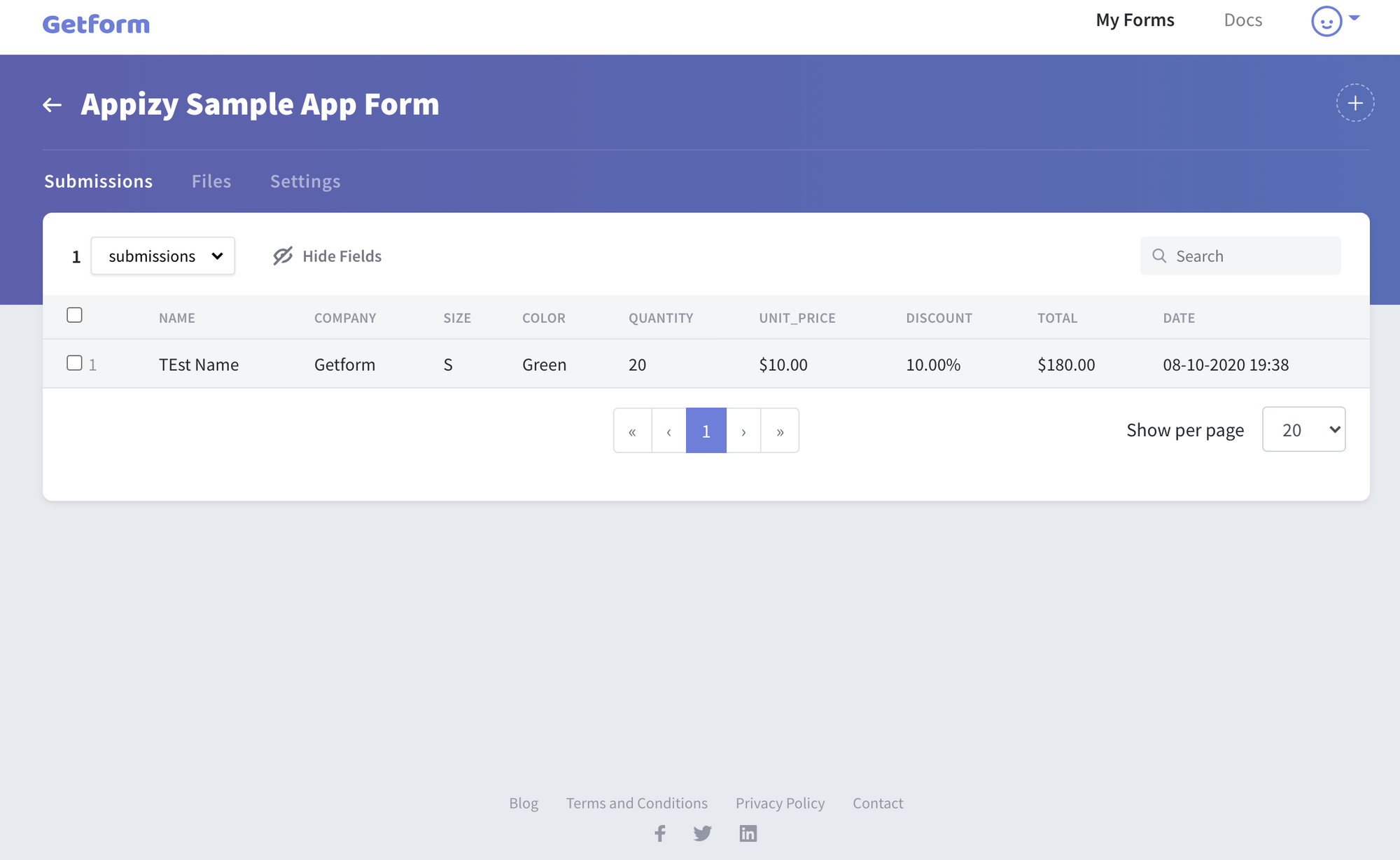Click the search icon in submissions table
1400x860 pixels.
[x=1159, y=255]
